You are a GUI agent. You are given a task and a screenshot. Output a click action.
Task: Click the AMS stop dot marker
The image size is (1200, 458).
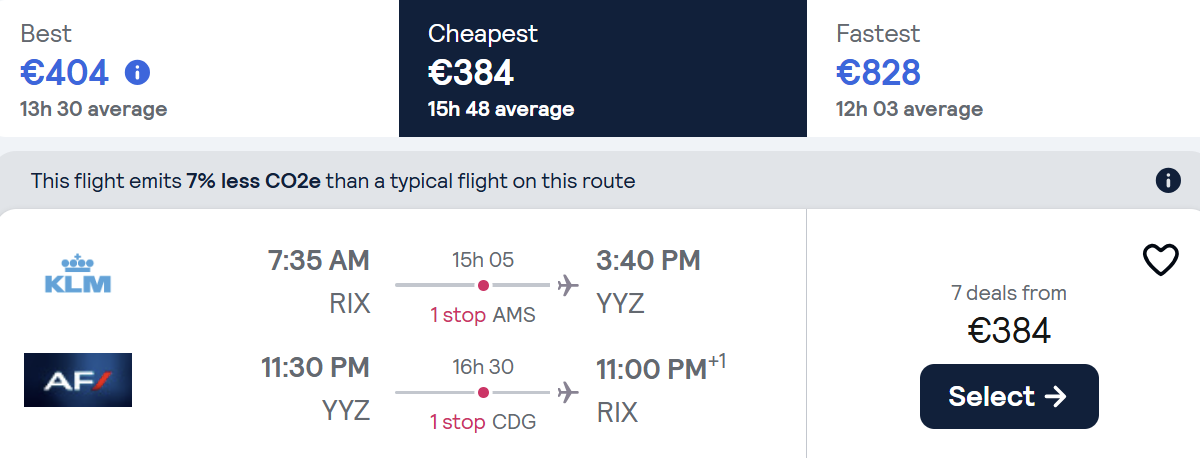[x=483, y=286]
